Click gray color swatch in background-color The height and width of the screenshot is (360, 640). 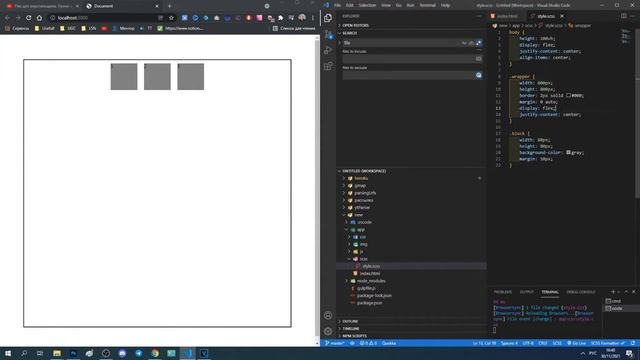(568, 152)
